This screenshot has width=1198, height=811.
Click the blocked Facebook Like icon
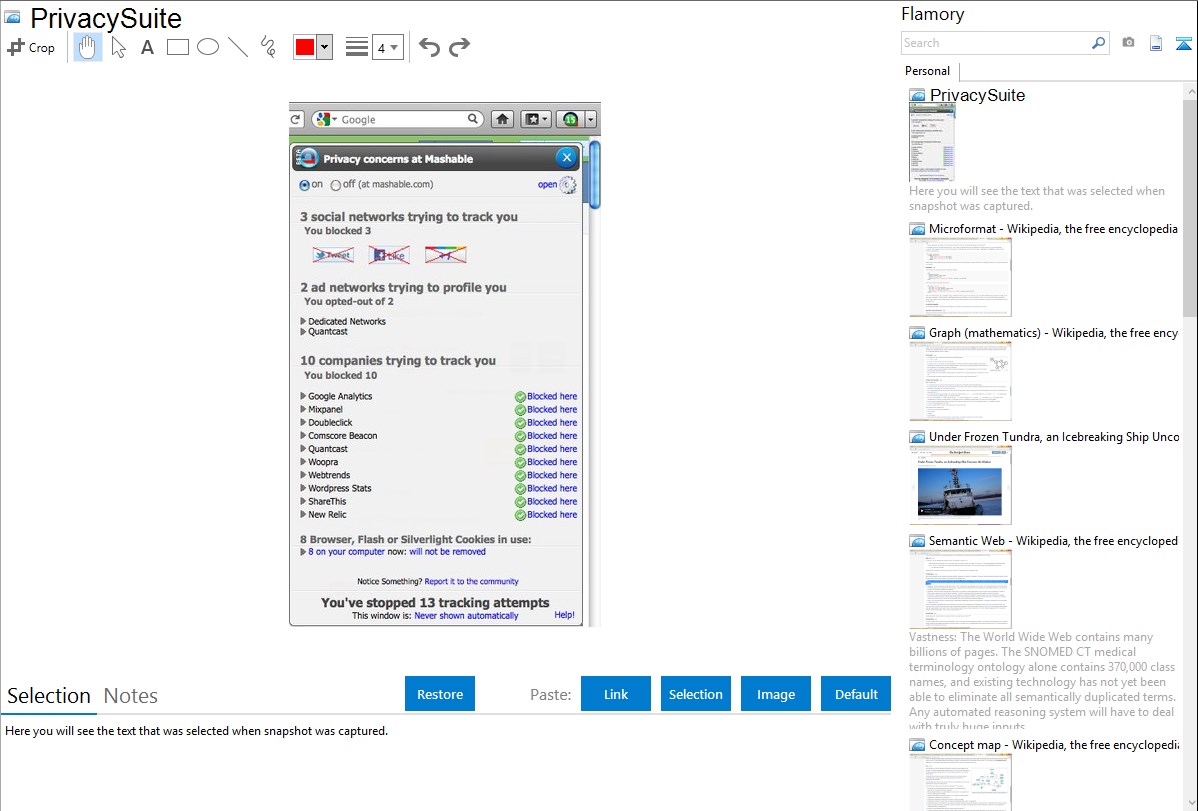tap(389, 255)
